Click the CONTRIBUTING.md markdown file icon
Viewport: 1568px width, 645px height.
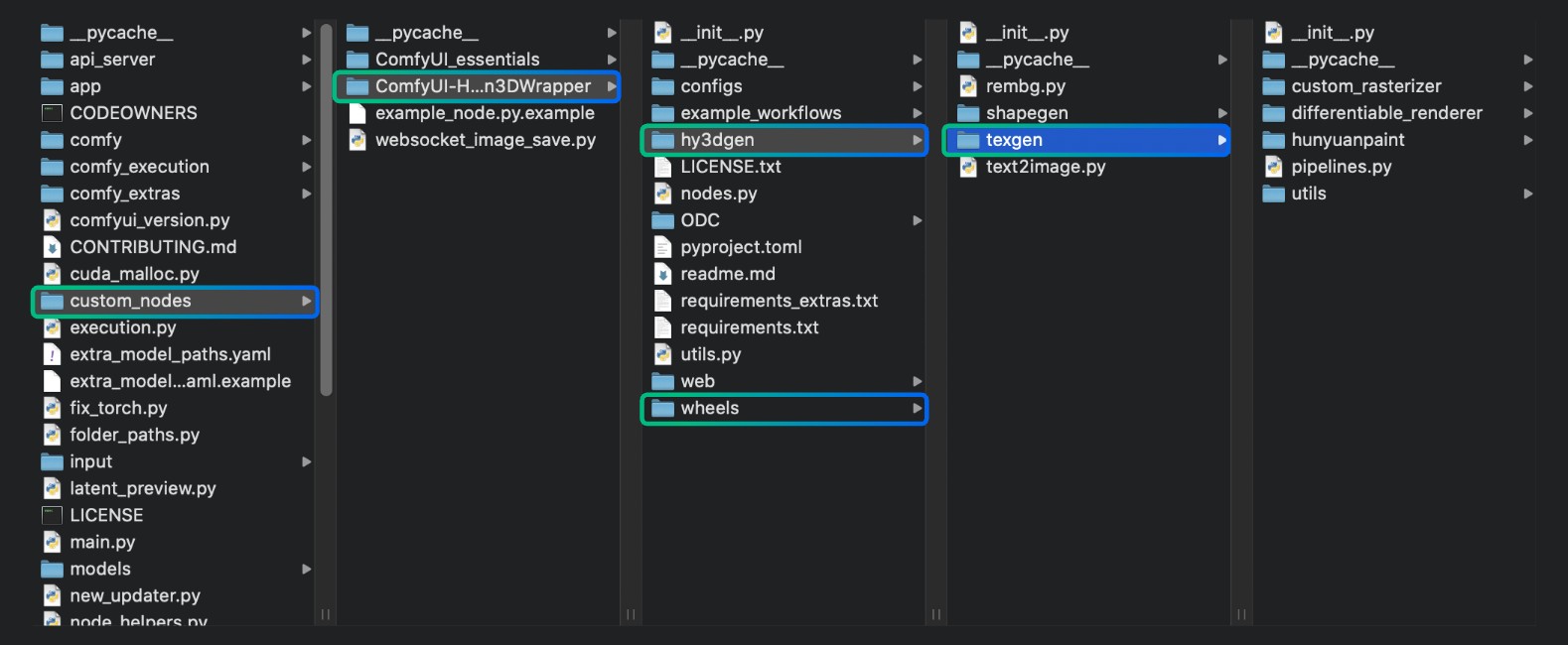[52, 247]
